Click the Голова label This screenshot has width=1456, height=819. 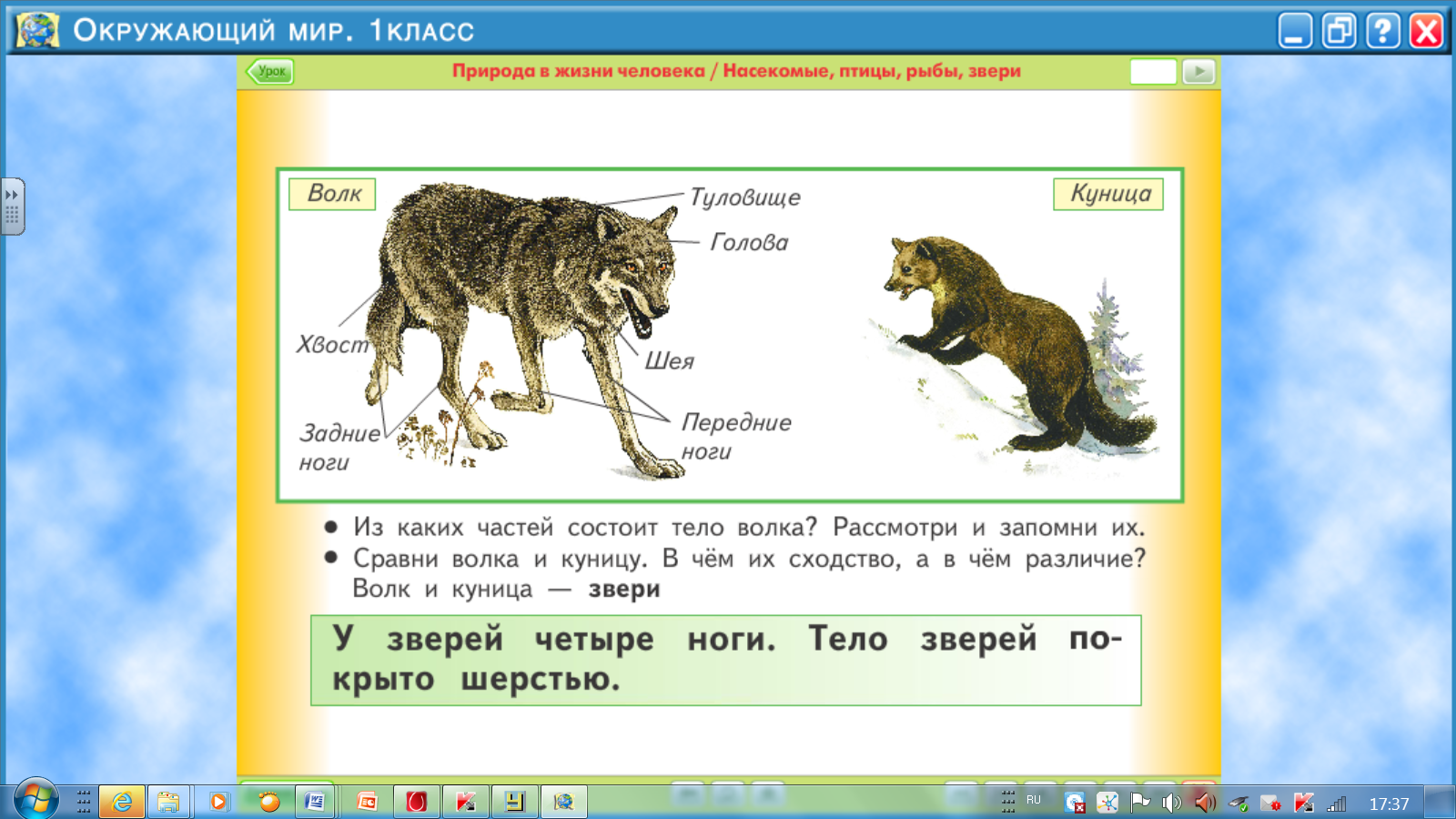[x=749, y=242]
